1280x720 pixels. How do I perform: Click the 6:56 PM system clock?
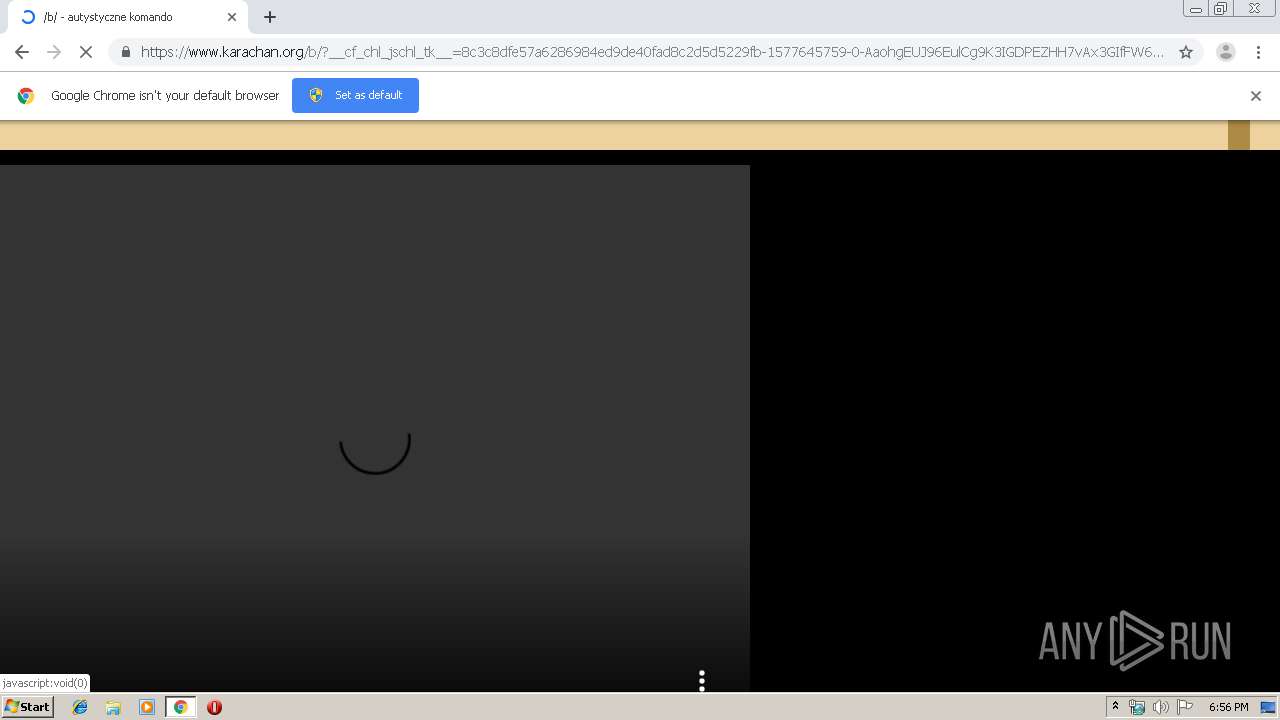click(x=1228, y=707)
